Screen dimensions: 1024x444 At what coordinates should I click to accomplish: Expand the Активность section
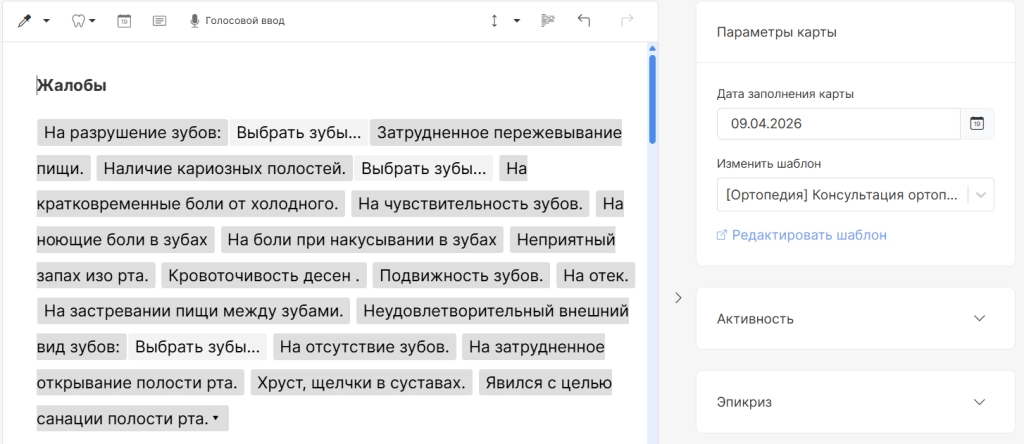point(855,318)
